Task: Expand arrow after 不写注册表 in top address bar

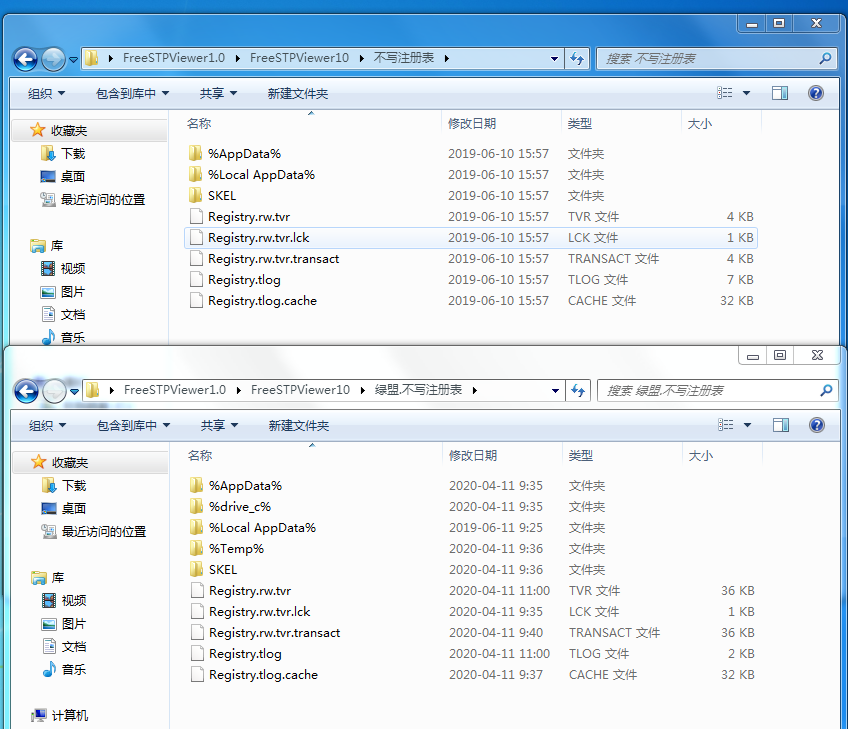Action: point(447,58)
